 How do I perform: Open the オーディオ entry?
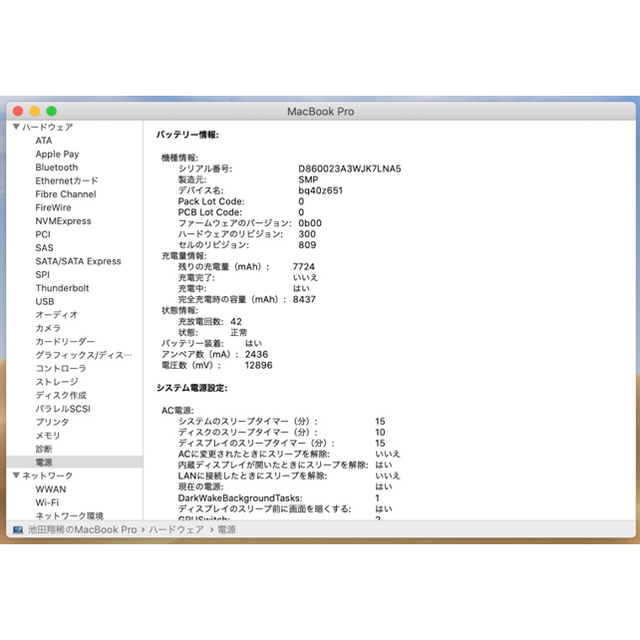(57, 315)
